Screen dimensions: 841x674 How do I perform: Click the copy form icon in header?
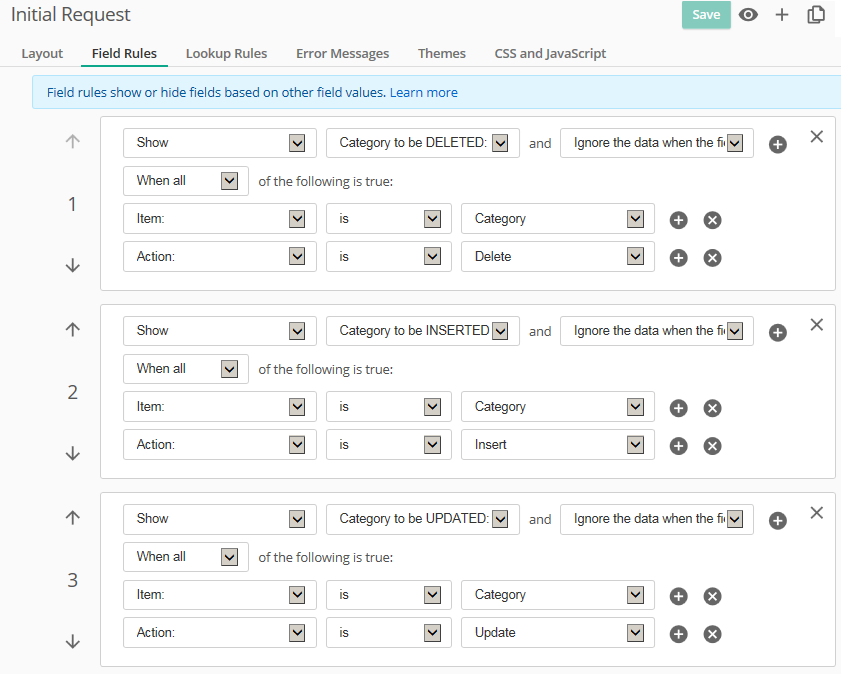(x=816, y=15)
